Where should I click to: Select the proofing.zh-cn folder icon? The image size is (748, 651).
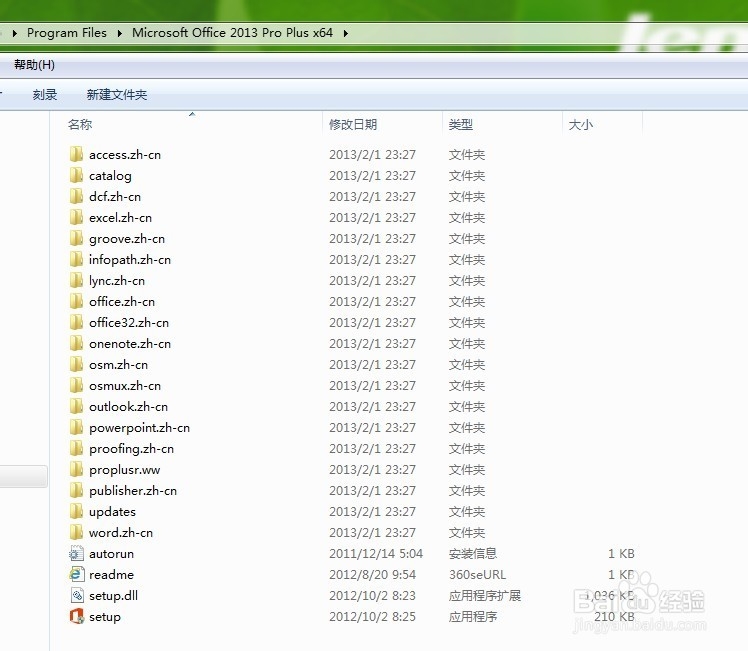[76, 448]
